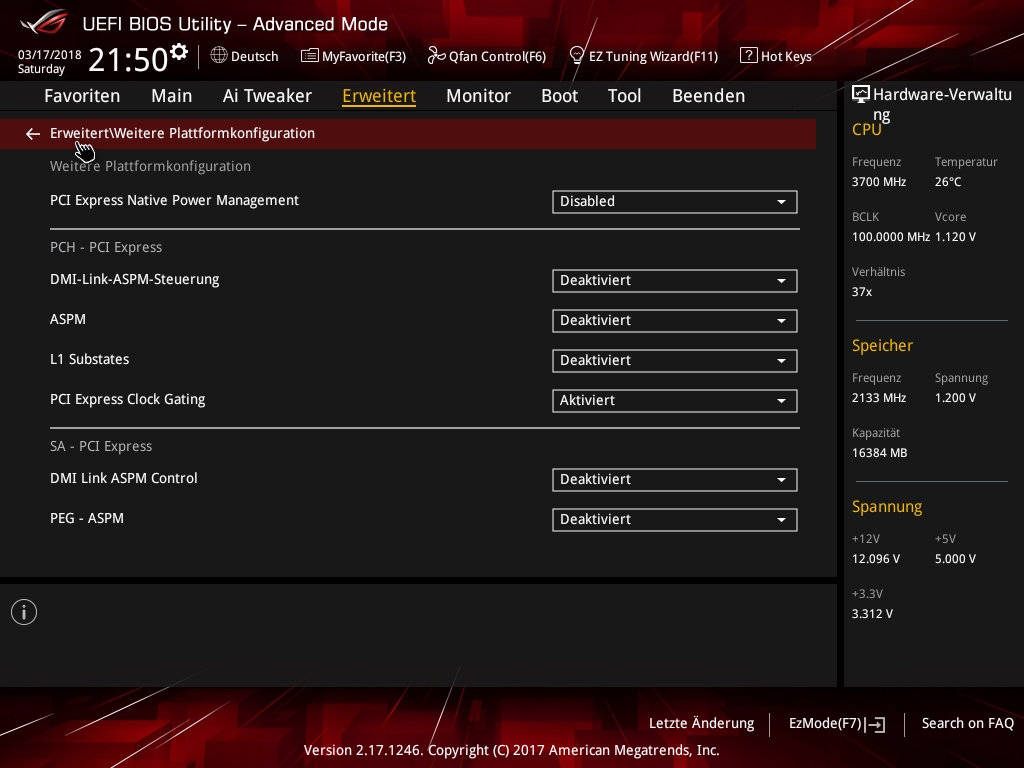Image resolution: width=1024 pixels, height=768 pixels.
Task: Click the globe language icon
Action: (x=219, y=56)
